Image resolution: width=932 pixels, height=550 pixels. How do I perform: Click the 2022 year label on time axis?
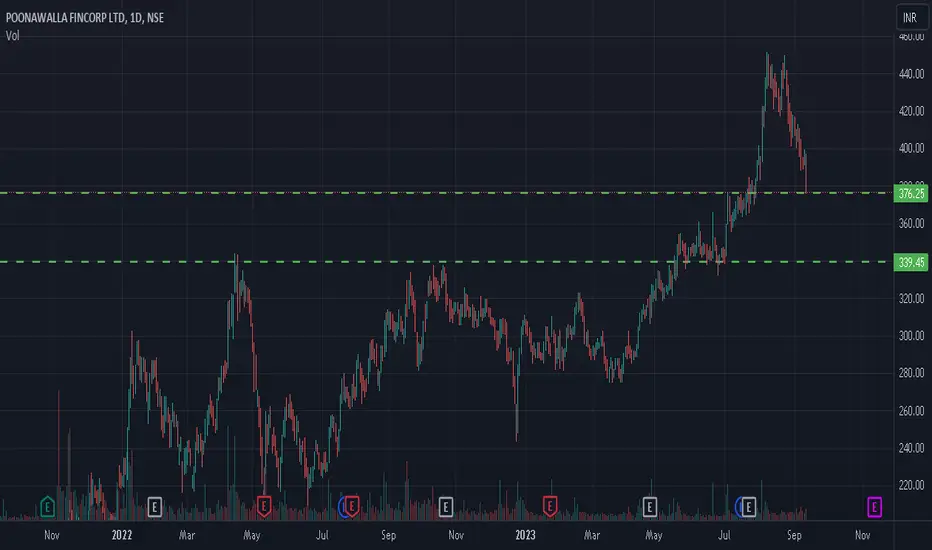(122, 535)
